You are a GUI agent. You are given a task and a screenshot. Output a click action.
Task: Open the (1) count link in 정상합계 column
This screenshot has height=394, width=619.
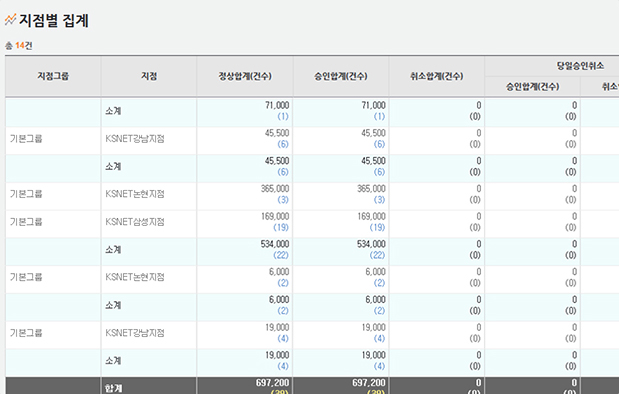click(283, 116)
